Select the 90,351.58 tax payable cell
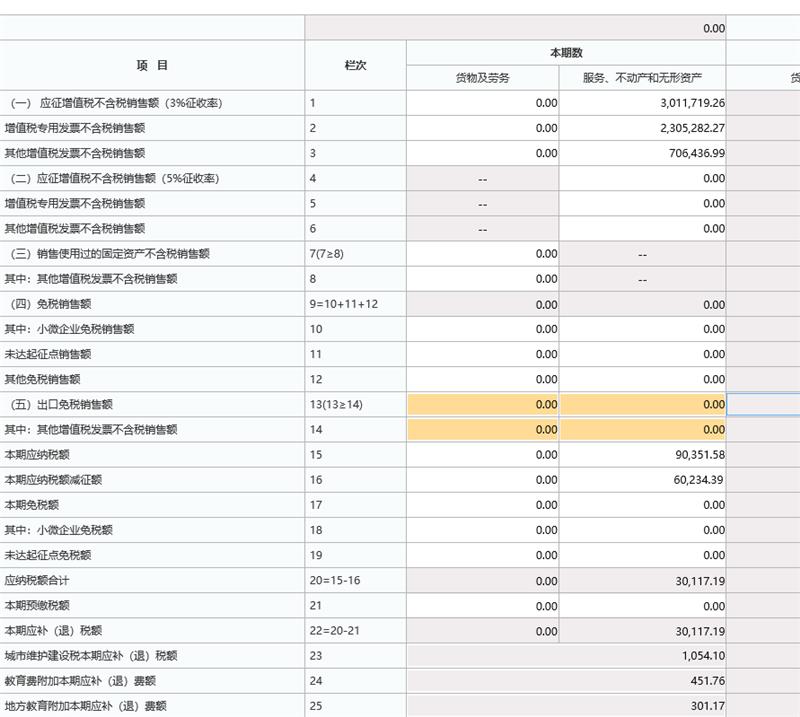 [x=642, y=455]
